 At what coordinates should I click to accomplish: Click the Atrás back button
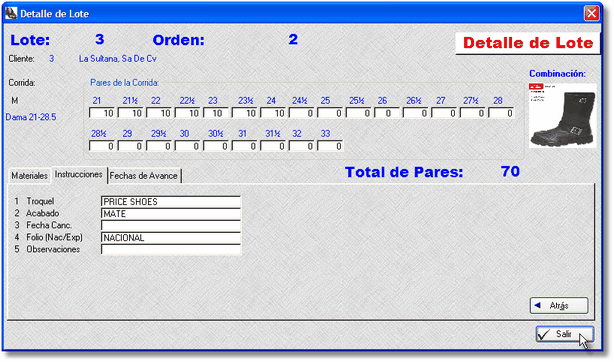pos(559,306)
